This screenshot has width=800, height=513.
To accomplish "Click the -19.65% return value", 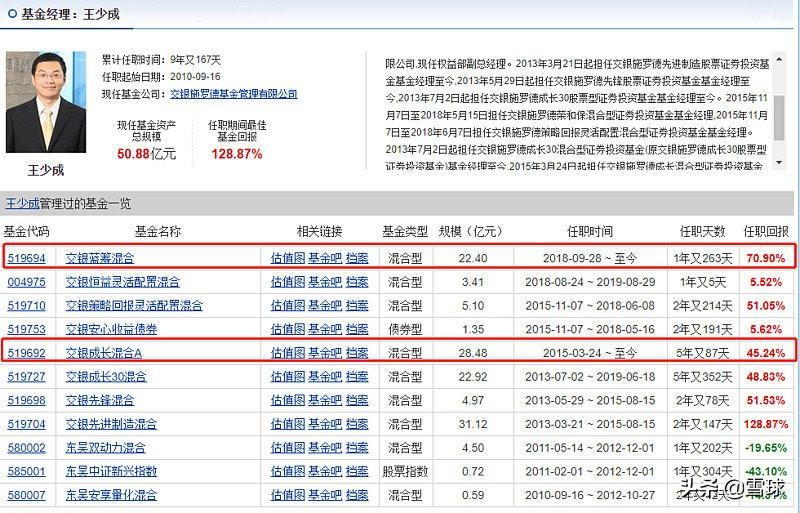I will click(765, 448).
